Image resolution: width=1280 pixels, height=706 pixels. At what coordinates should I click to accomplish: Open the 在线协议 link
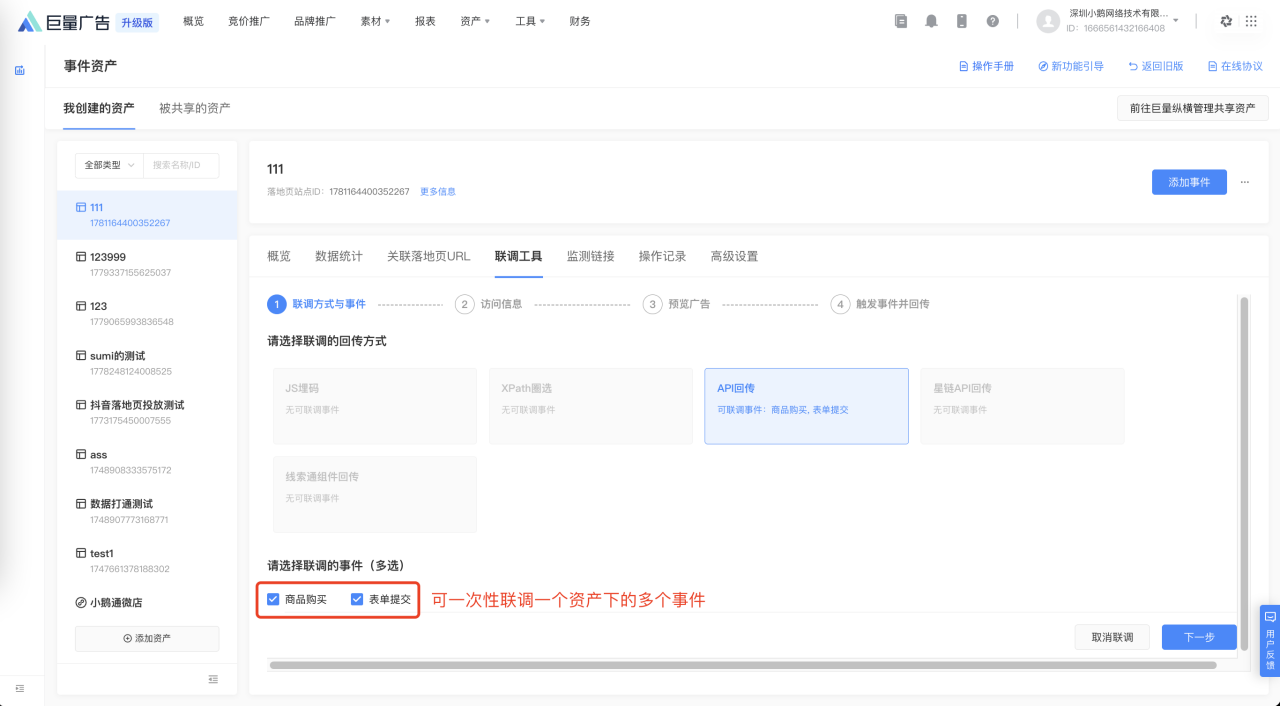pyautogui.click(x=1235, y=66)
